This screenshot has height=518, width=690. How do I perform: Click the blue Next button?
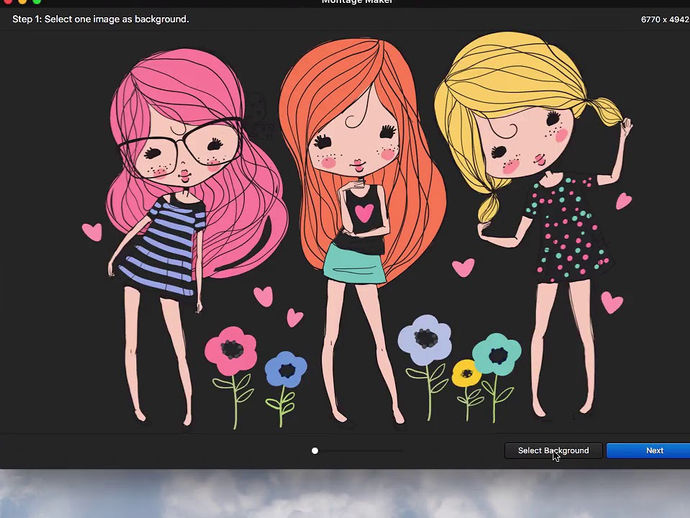click(x=648, y=450)
